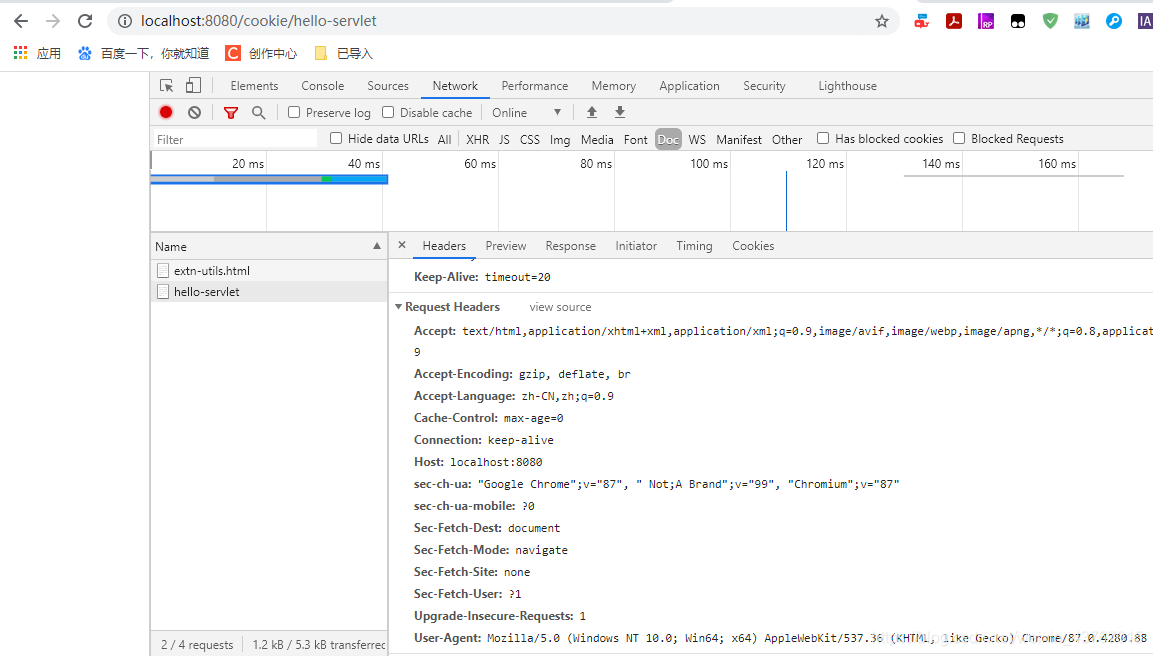Filter requests by WS
The height and width of the screenshot is (656, 1153).
pyautogui.click(x=697, y=139)
